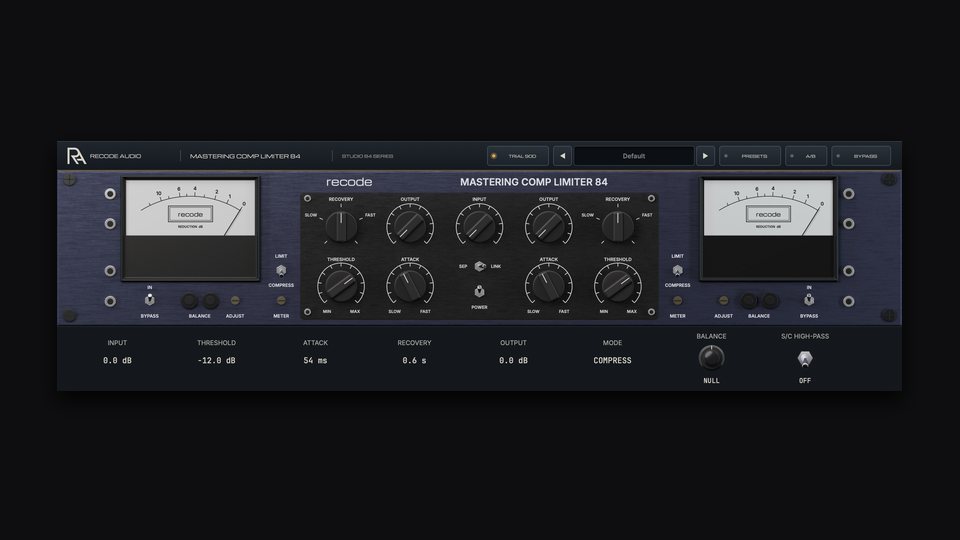Click right channel Meter screw
The image size is (960, 540).
tap(677, 301)
